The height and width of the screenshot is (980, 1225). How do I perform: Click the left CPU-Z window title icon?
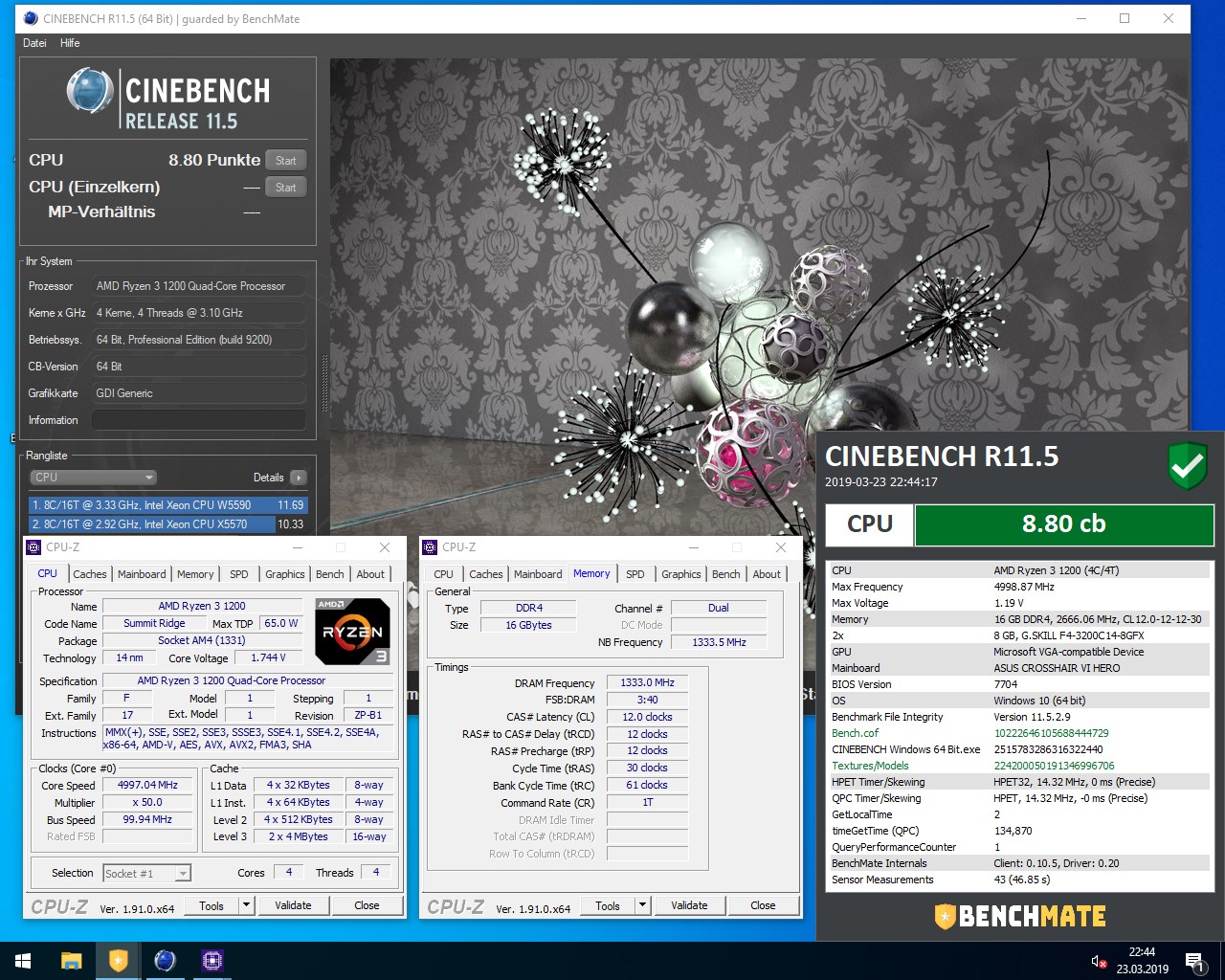point(34,547)
